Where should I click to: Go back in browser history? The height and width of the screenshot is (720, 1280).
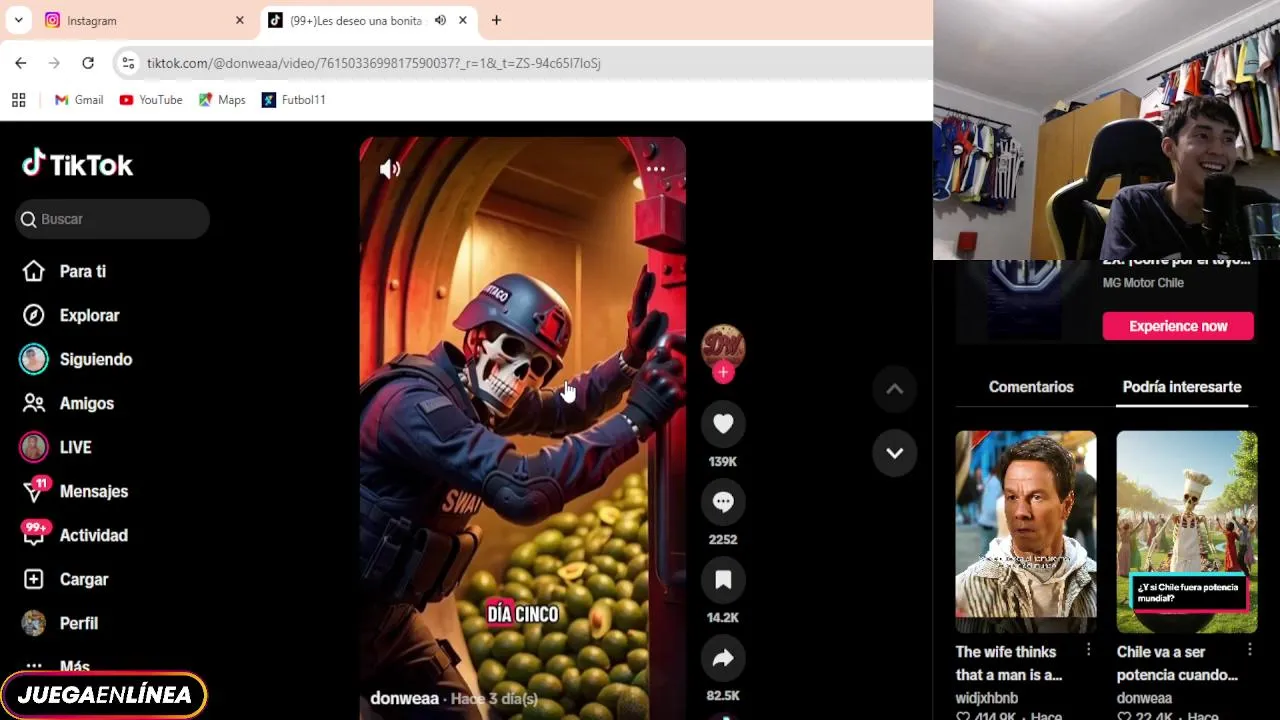click(21, 63)
